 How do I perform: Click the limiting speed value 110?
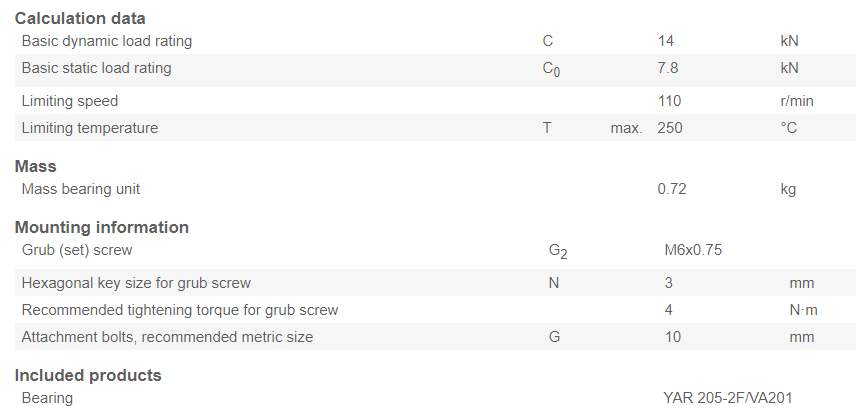point(669,101)
